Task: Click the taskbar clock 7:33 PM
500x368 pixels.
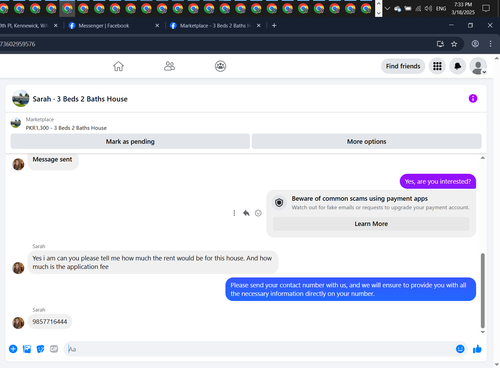Action: (463, 8)
